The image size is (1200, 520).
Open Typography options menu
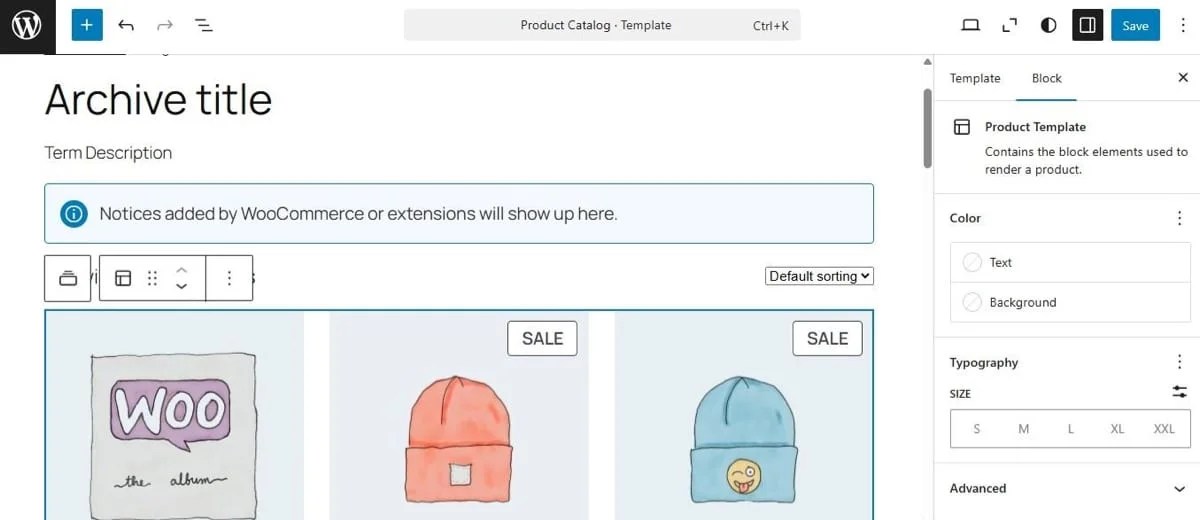point(1180,362)
